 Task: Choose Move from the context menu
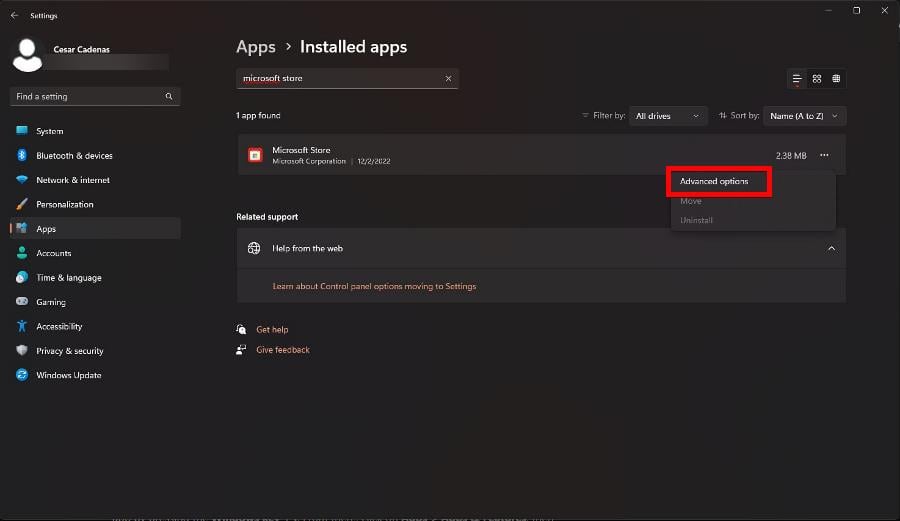click(x=690, y=201)
